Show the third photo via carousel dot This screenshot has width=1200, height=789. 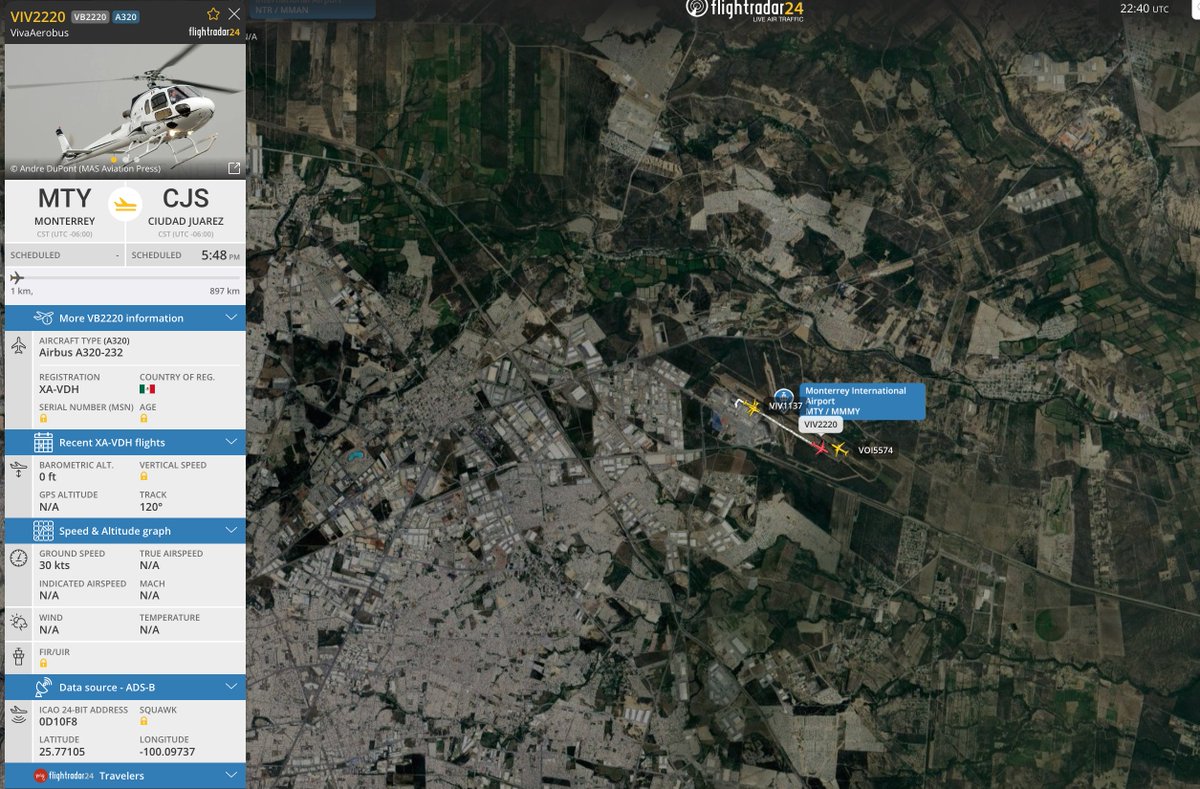136,159
